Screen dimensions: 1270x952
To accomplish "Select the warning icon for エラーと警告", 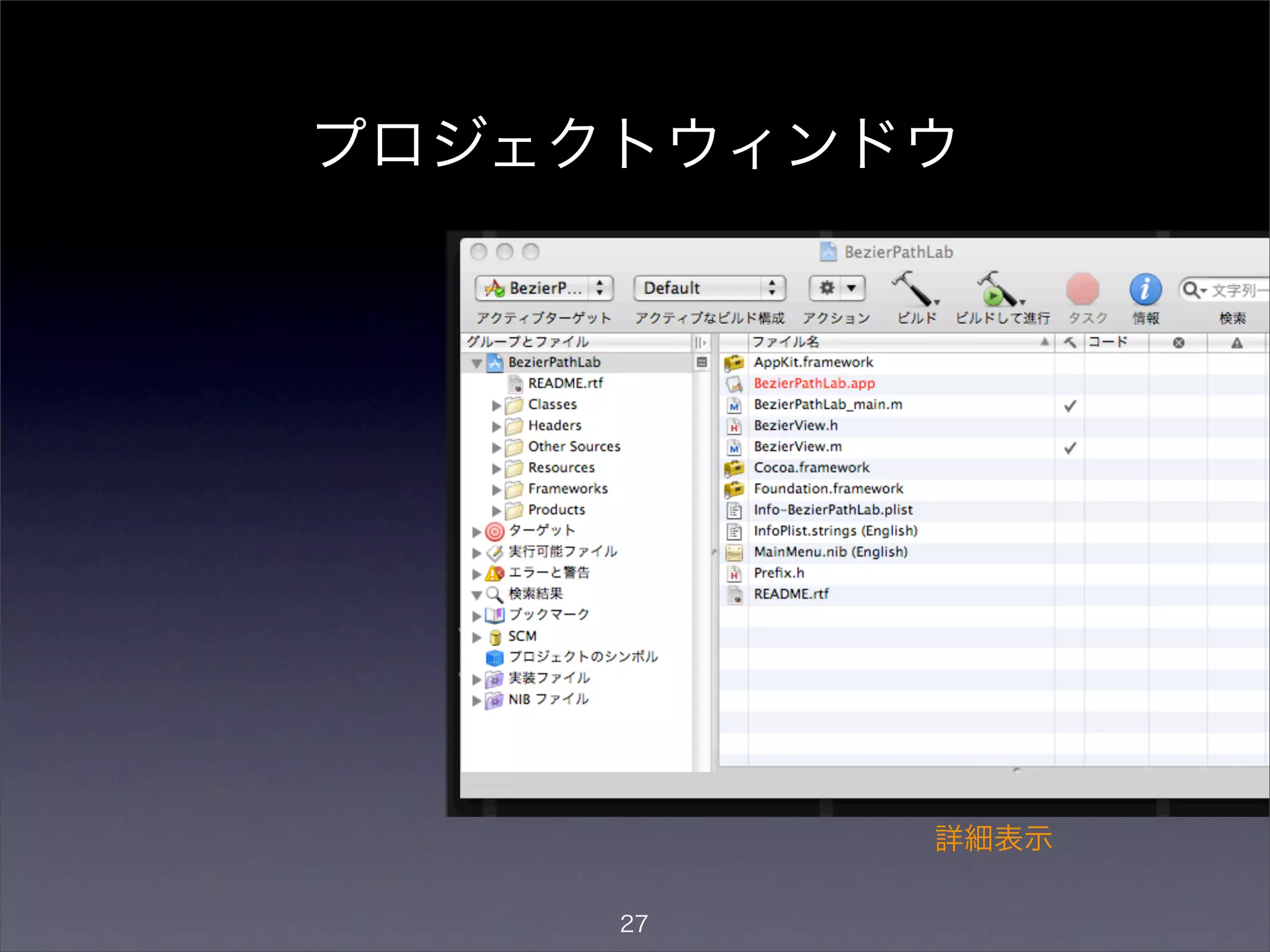I will point(494,573).
